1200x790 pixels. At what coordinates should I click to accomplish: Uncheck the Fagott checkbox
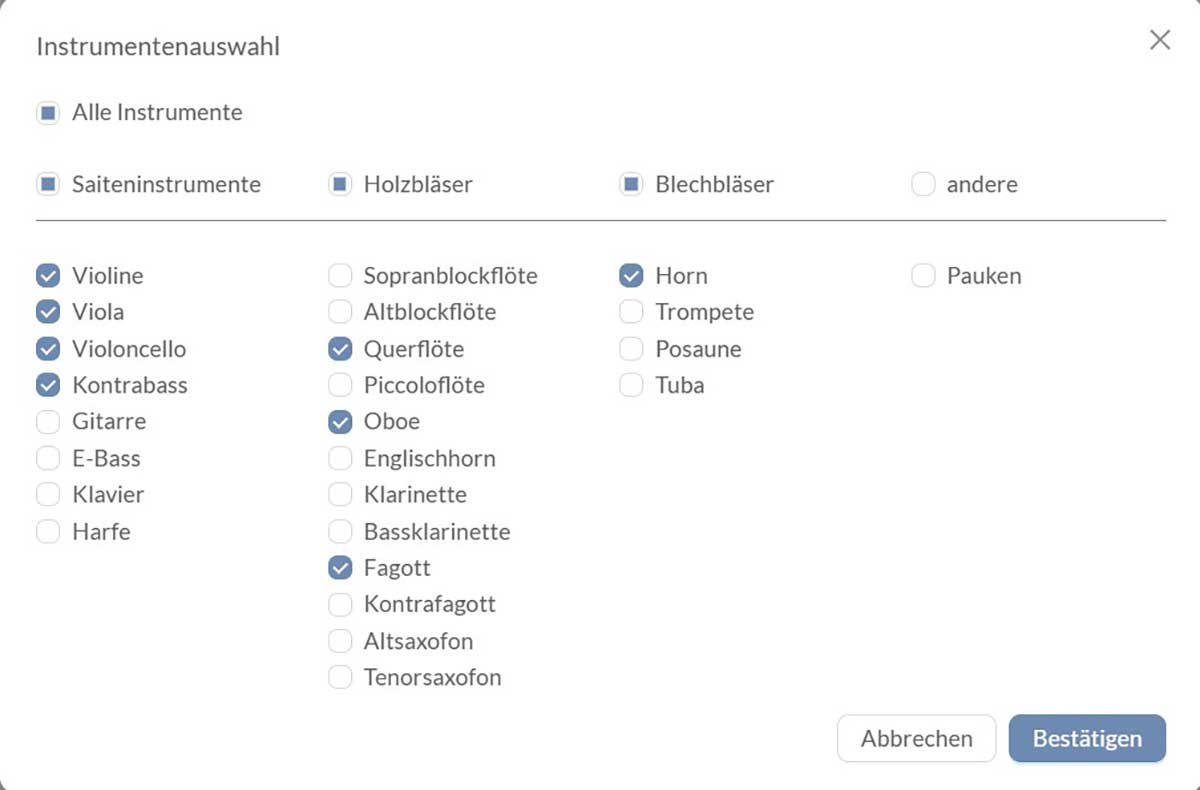point(340,568)
